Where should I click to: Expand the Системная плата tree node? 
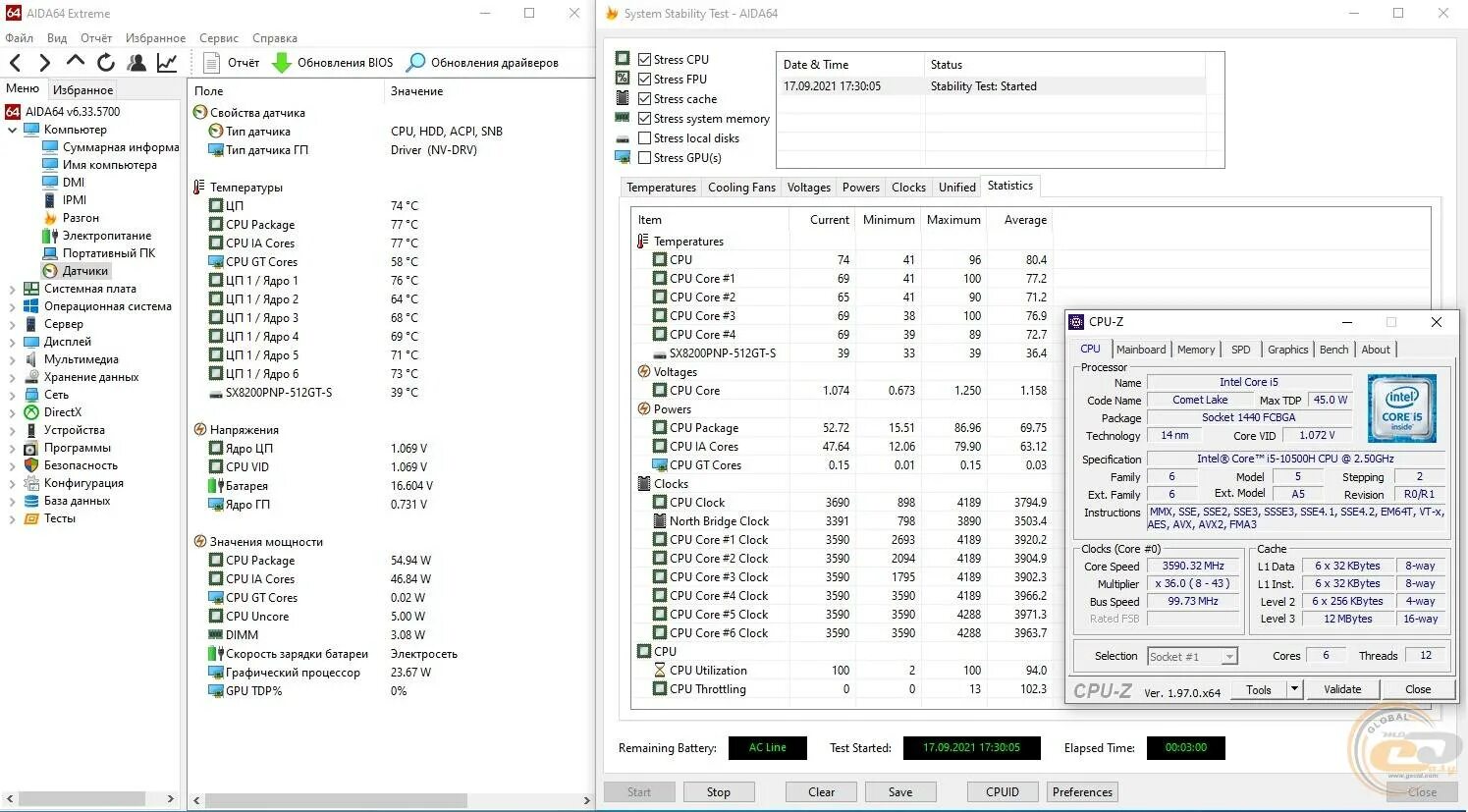pos(12,289)
